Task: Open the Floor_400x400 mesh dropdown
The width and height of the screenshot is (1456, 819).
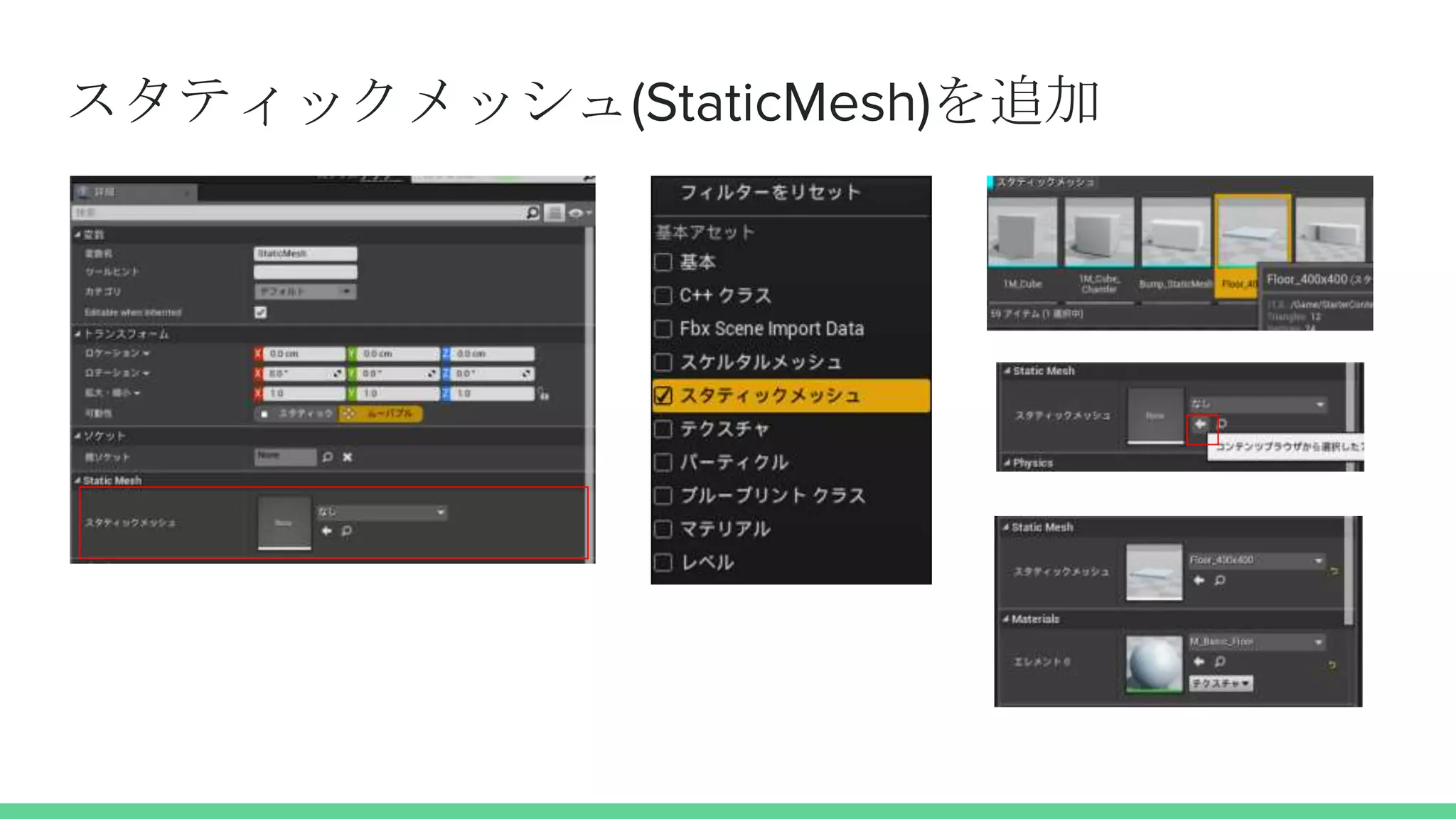Action: click(x=1257, y=561)
